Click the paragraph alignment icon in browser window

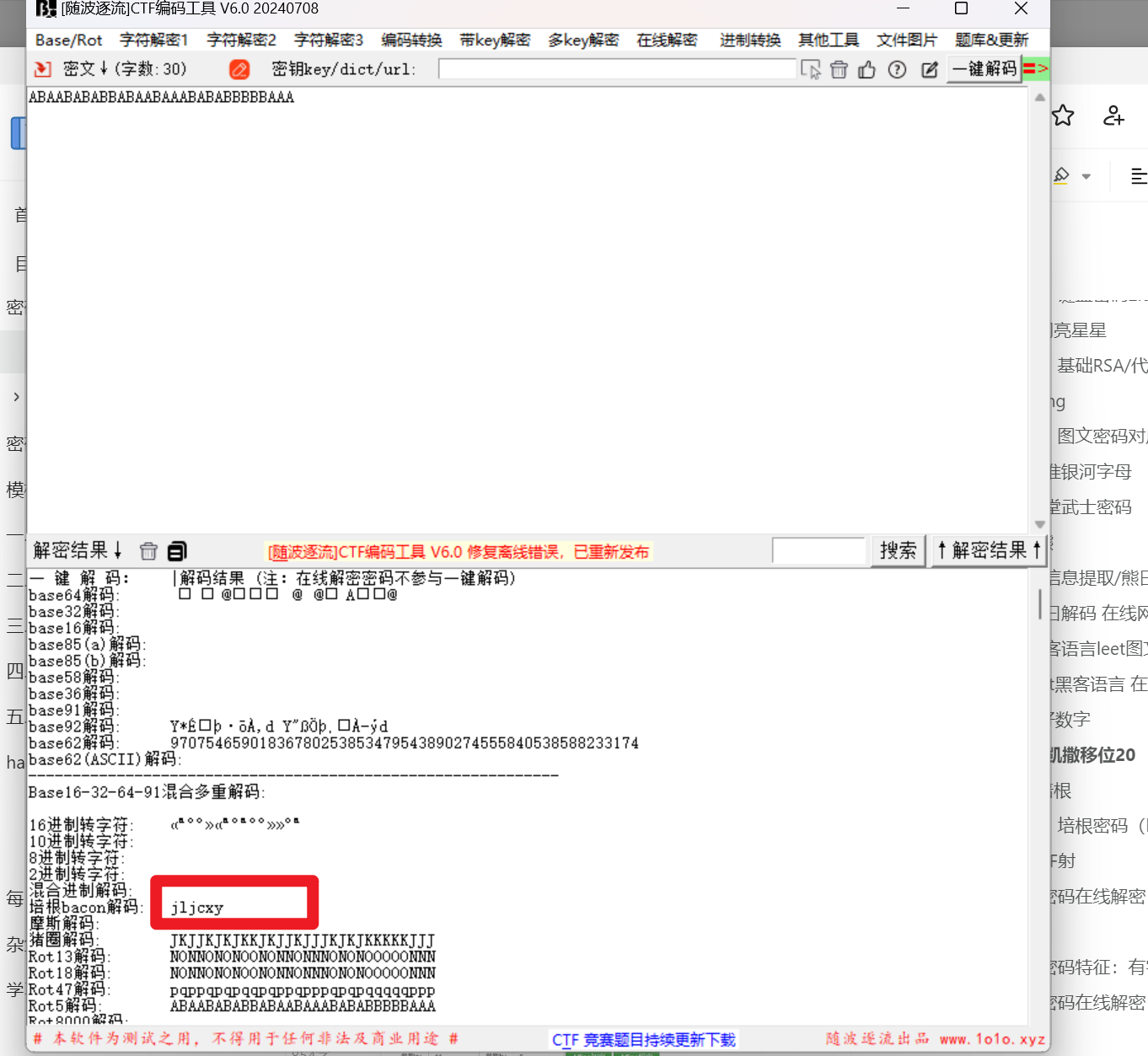tap(1139, 175)
